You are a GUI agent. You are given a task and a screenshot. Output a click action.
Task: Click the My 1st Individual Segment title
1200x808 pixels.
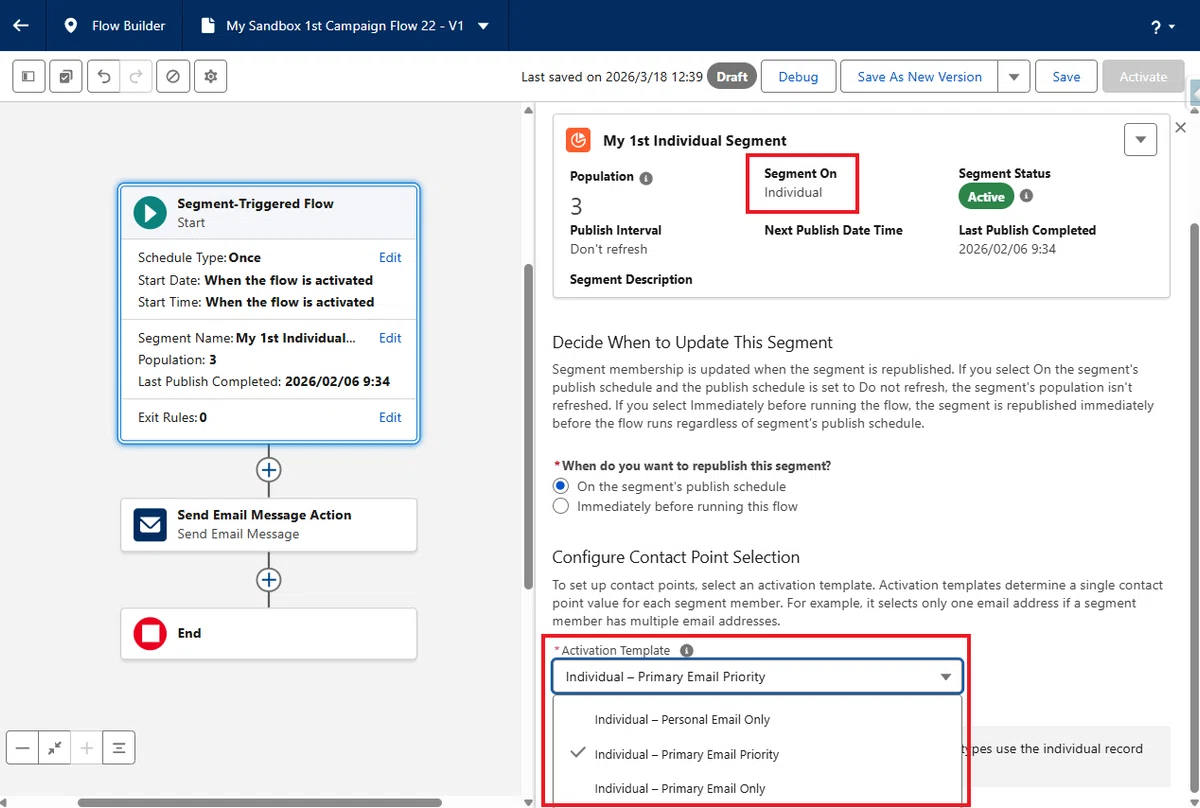694,141
